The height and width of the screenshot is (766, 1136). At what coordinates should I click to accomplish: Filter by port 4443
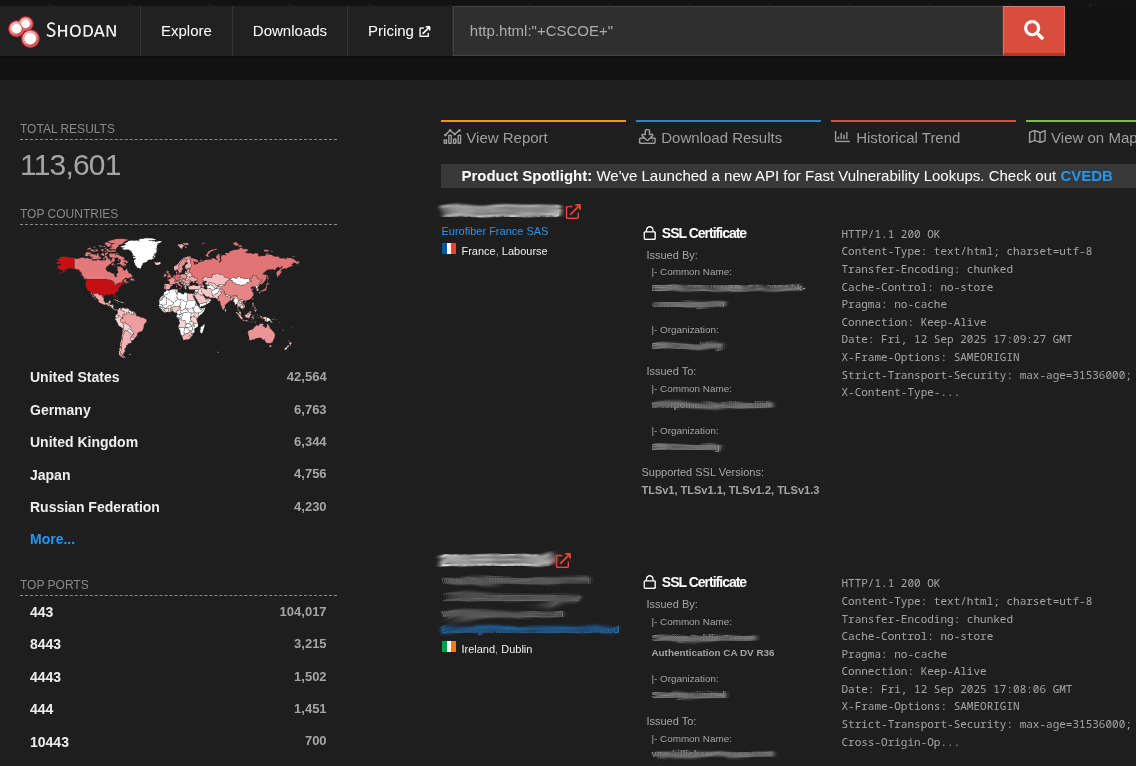[178, 677]
